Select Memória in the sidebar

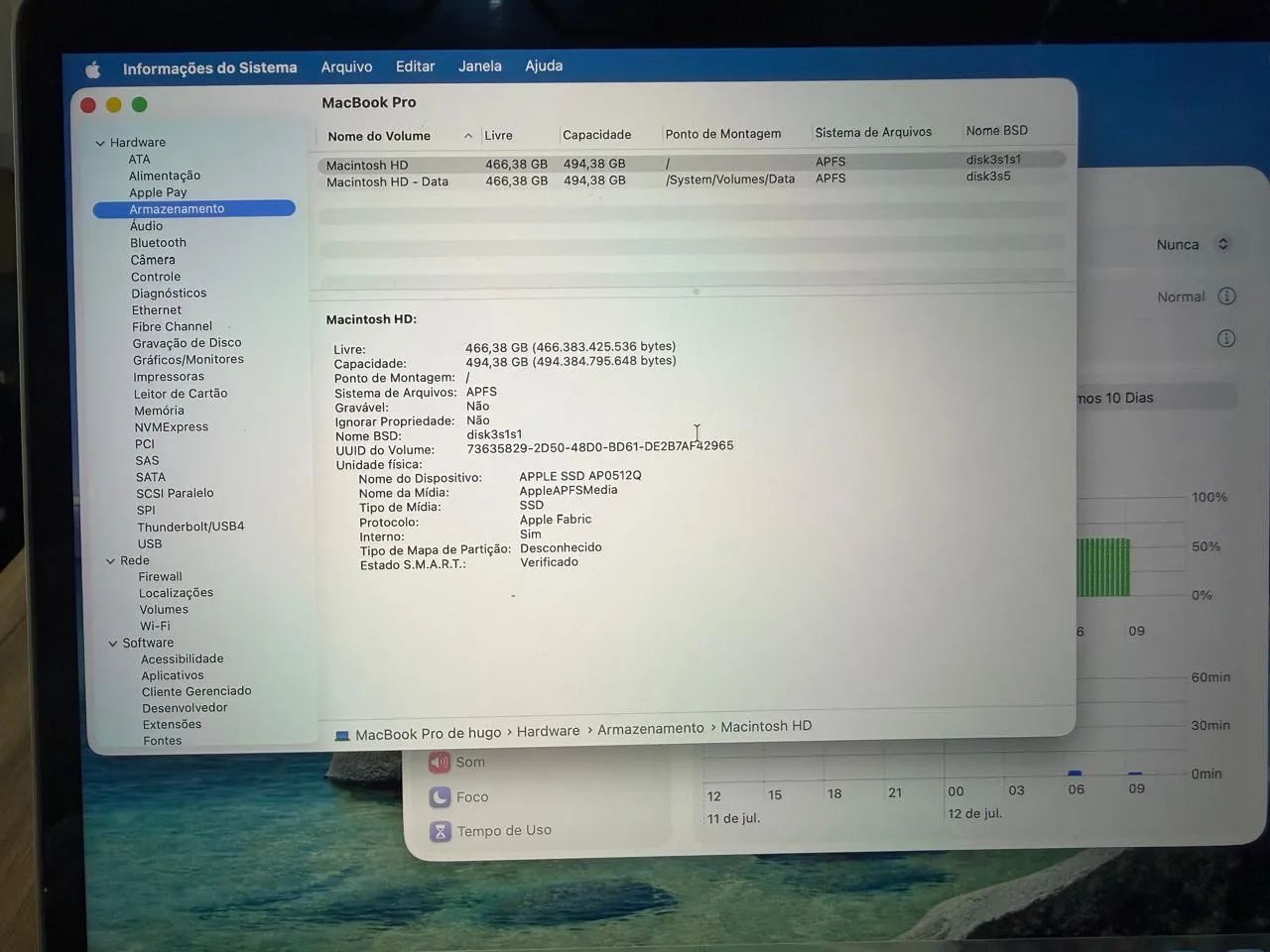click(159, 411)
